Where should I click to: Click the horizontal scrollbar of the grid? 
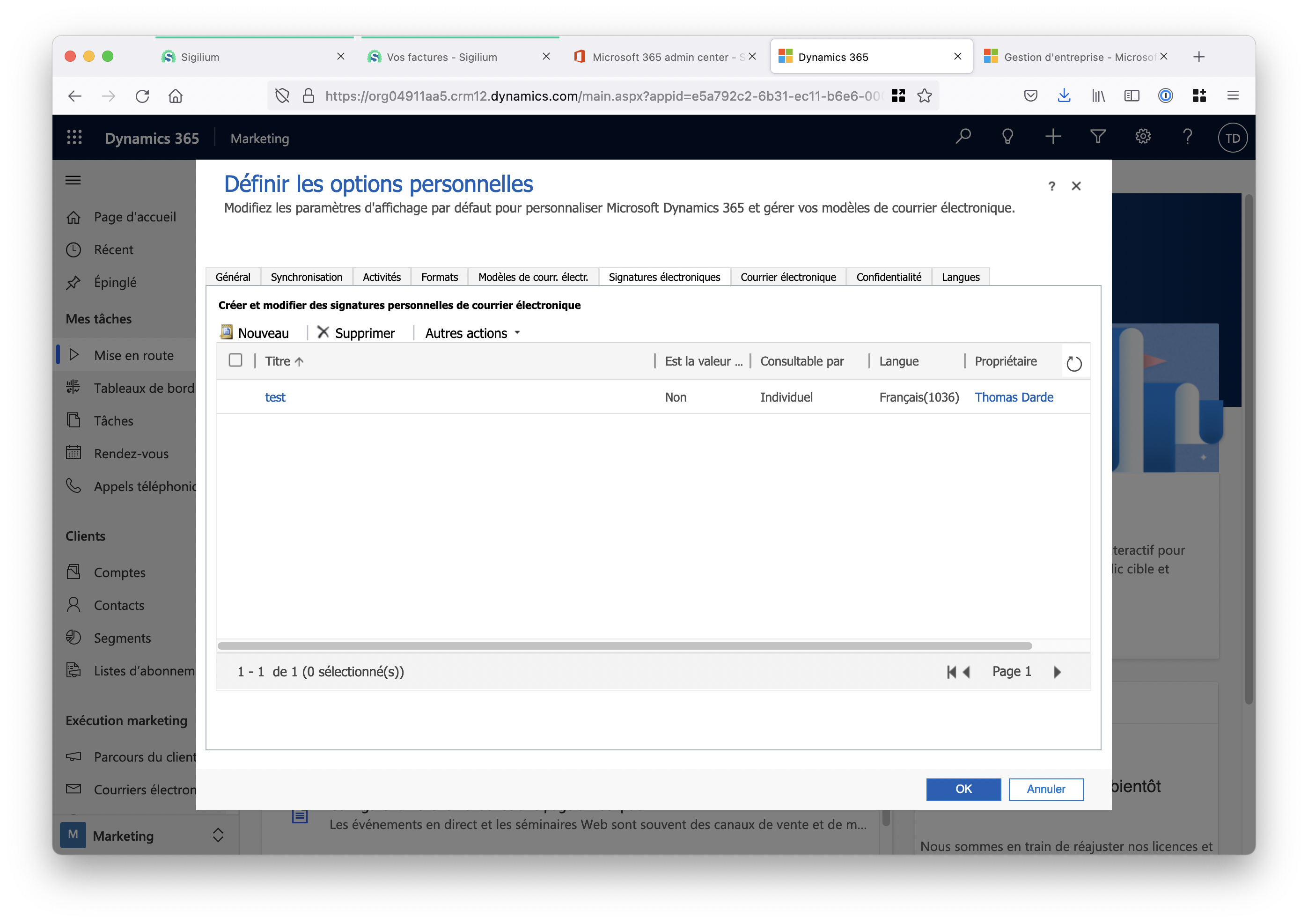pyautogui.click(x=625, y=645)
